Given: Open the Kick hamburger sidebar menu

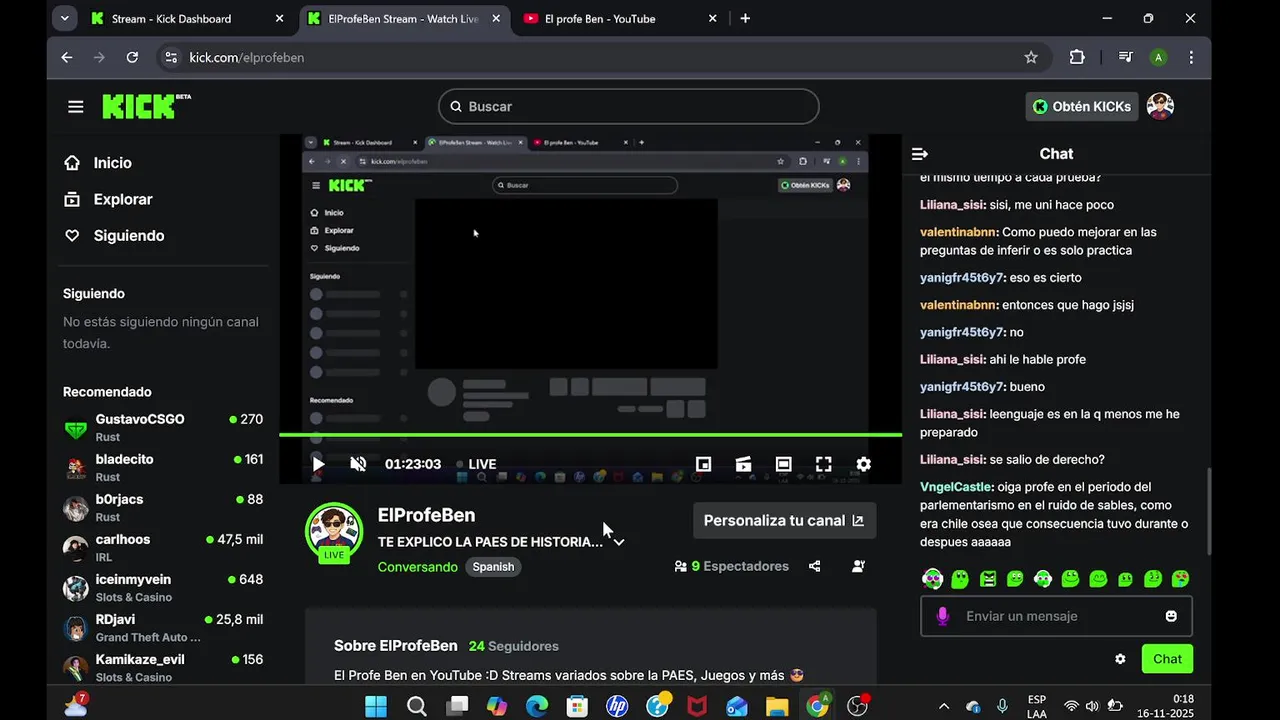Looking at the screenshot, I should 76,106.
